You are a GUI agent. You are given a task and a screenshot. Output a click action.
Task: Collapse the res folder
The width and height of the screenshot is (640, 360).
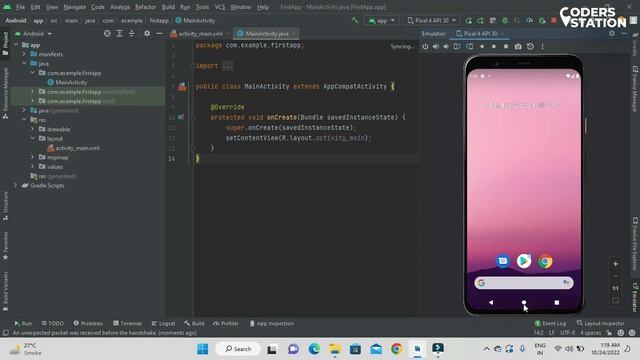click(x=24, y=120)
